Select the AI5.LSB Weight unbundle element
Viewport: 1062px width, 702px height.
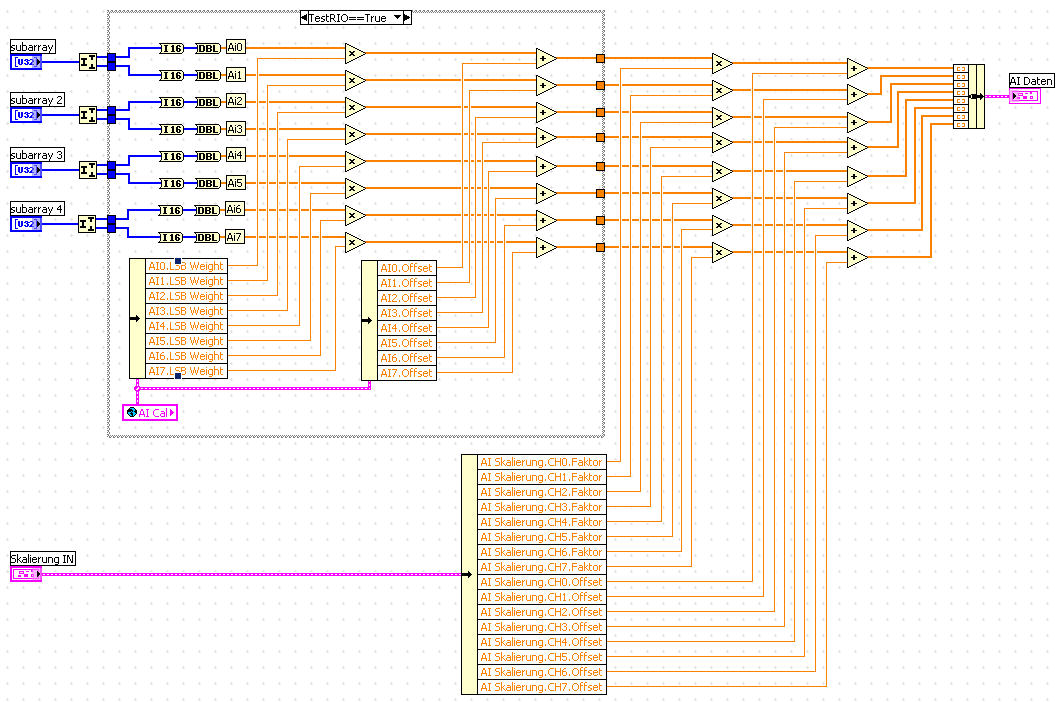click(186, 341)
